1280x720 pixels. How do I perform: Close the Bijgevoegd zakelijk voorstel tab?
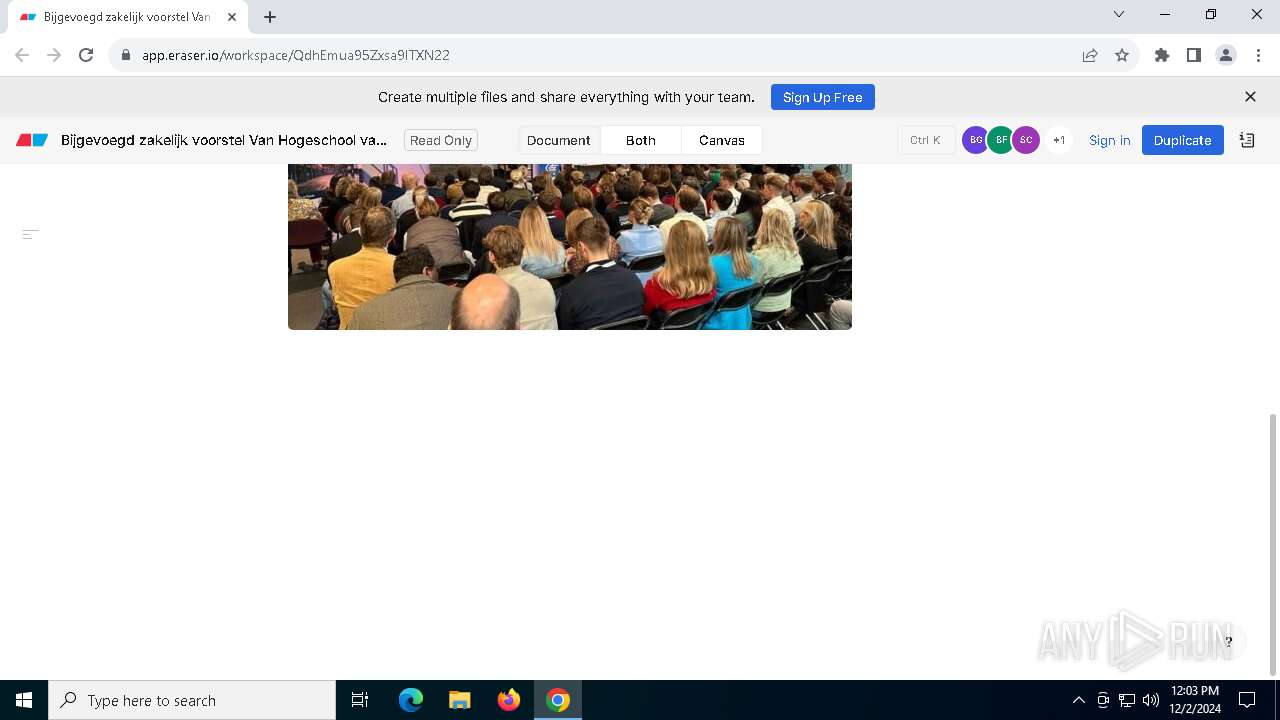pyautogui.click(x=232, y=17)
